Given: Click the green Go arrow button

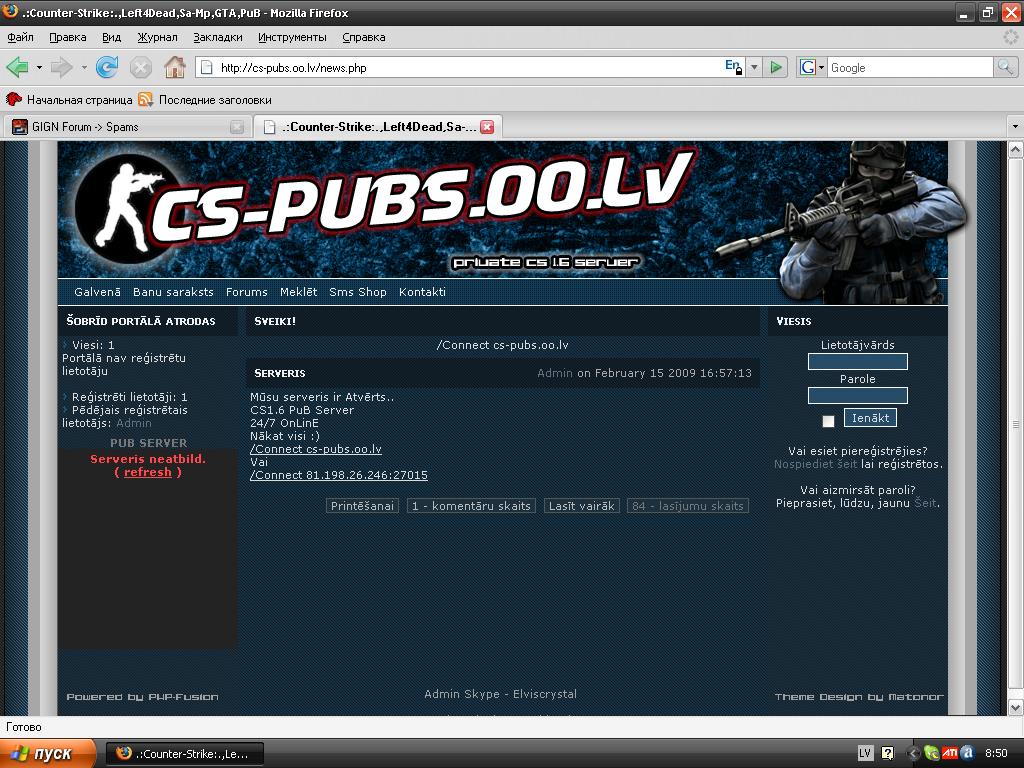Looking at the screenshot, I should pos(776,67).
